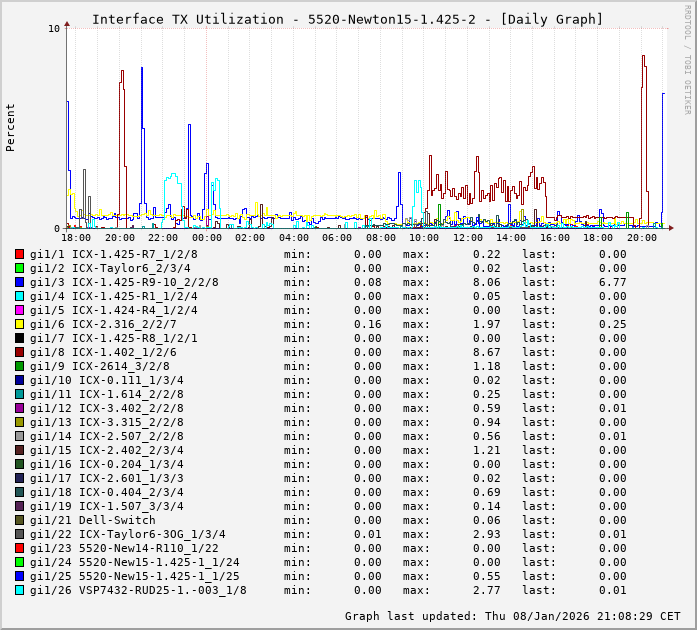Click max value 1.18 for gi1/9

[487, 366]
